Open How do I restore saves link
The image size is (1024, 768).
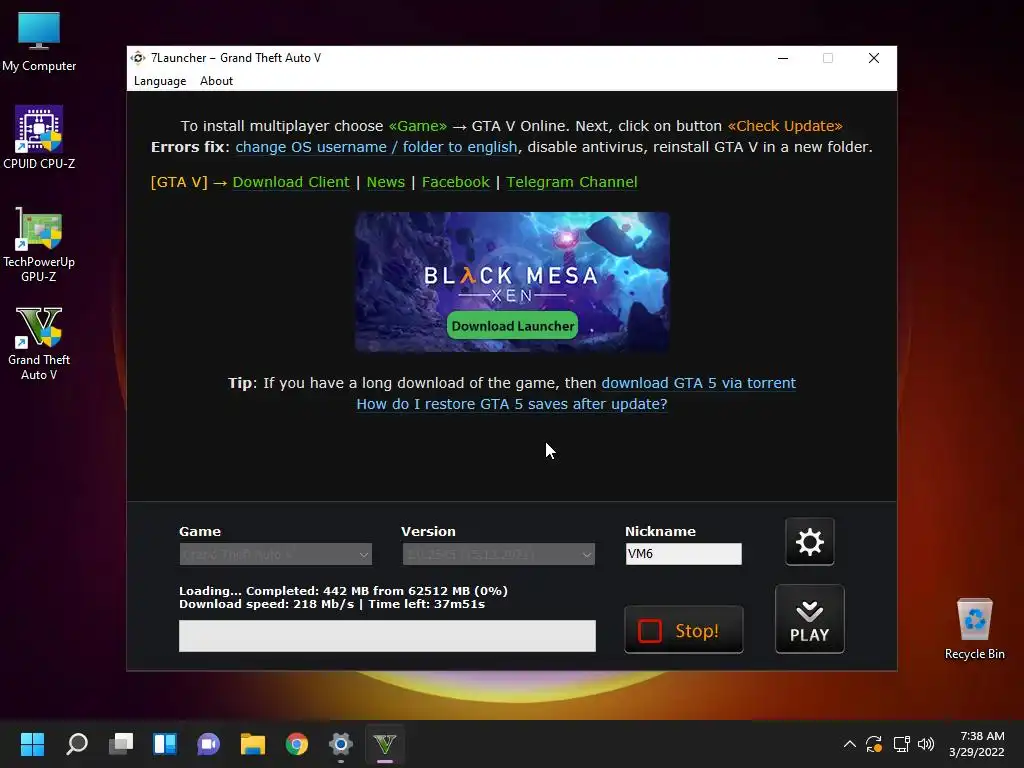(x=512, y=404)
